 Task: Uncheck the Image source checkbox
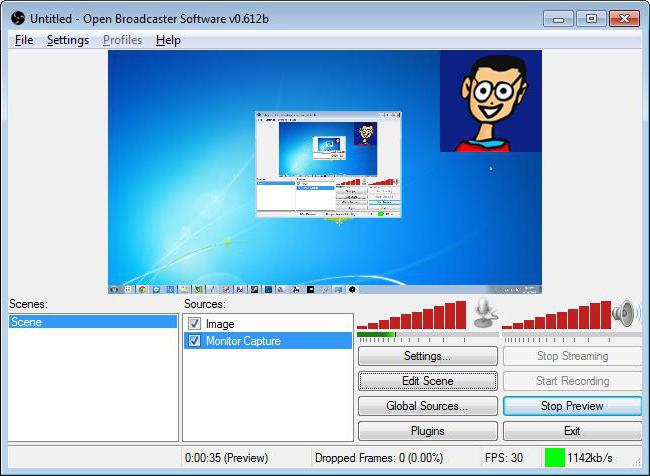coord(194,323)
